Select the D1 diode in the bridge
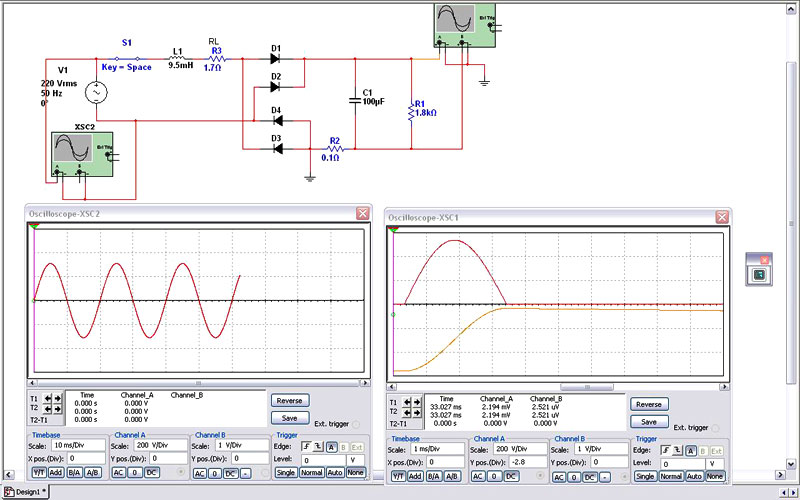The width and height of the screenshot is (800, 500). (276, 60)
